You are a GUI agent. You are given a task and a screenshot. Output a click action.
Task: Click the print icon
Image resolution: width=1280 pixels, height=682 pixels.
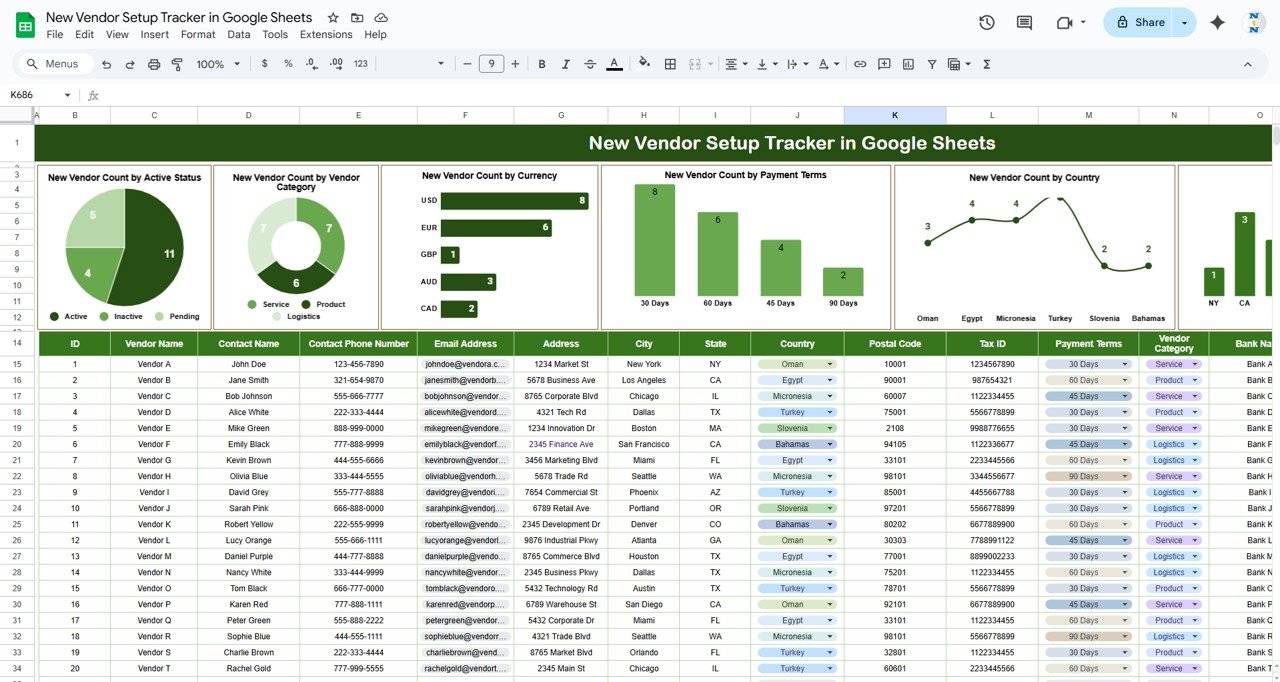(154, 64)
